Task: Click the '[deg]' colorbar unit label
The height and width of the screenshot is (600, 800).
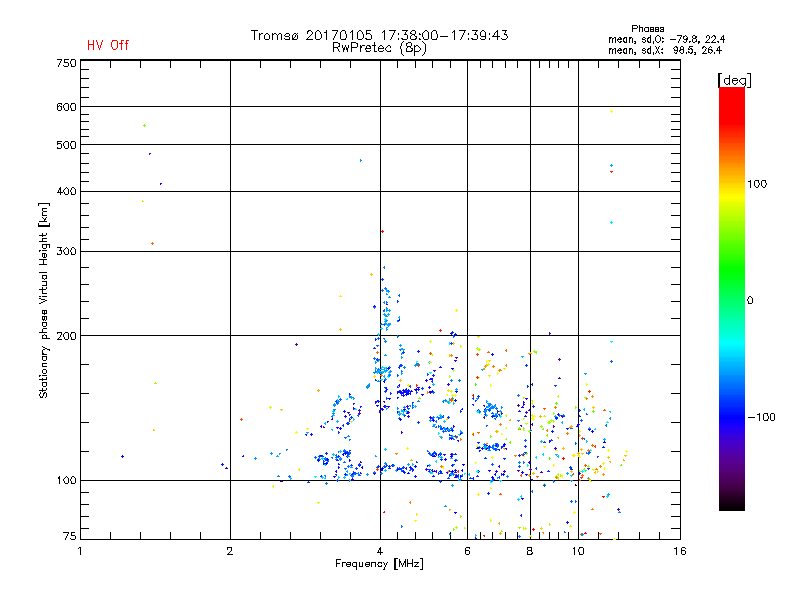Action: point(734,80)
